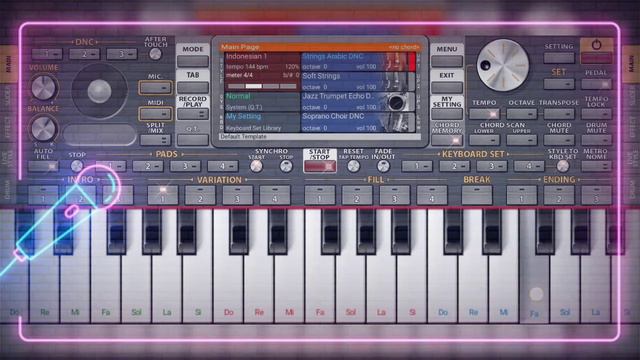This screenshot has height=360, width=640.
Task: Open the MENU button
Action: (447, 61)
